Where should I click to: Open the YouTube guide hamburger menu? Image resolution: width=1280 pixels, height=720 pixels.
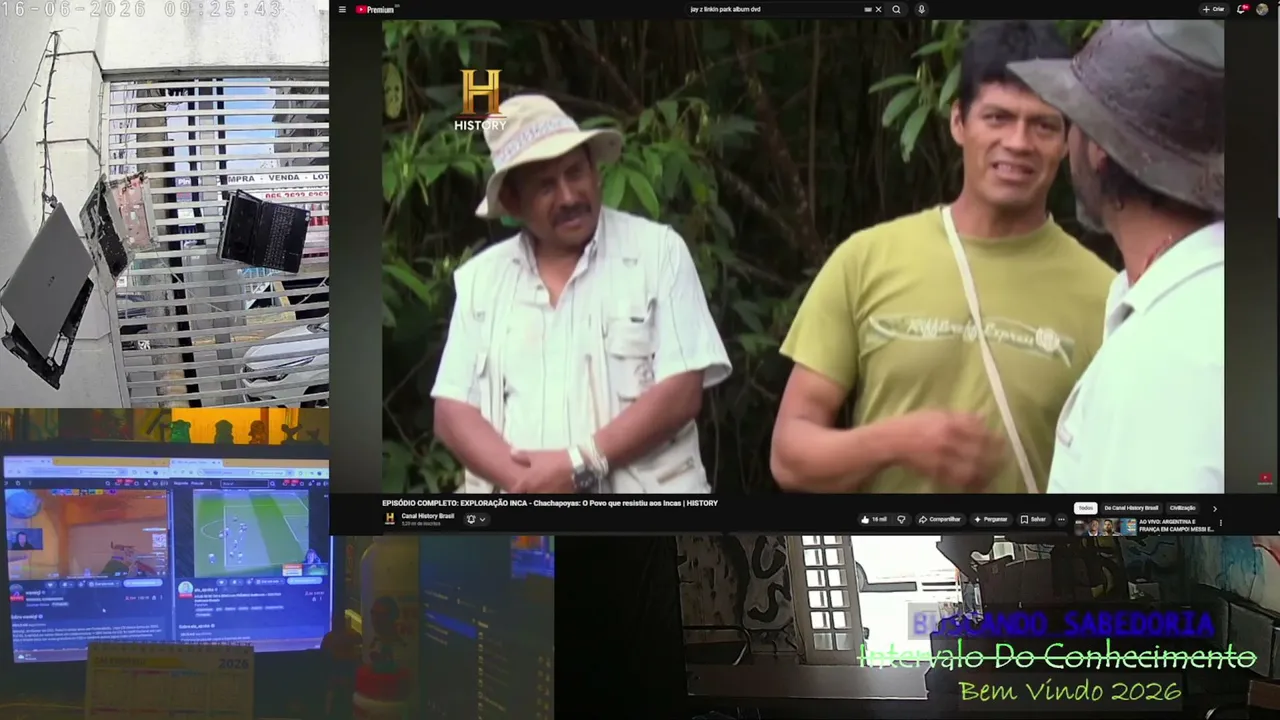342,10
